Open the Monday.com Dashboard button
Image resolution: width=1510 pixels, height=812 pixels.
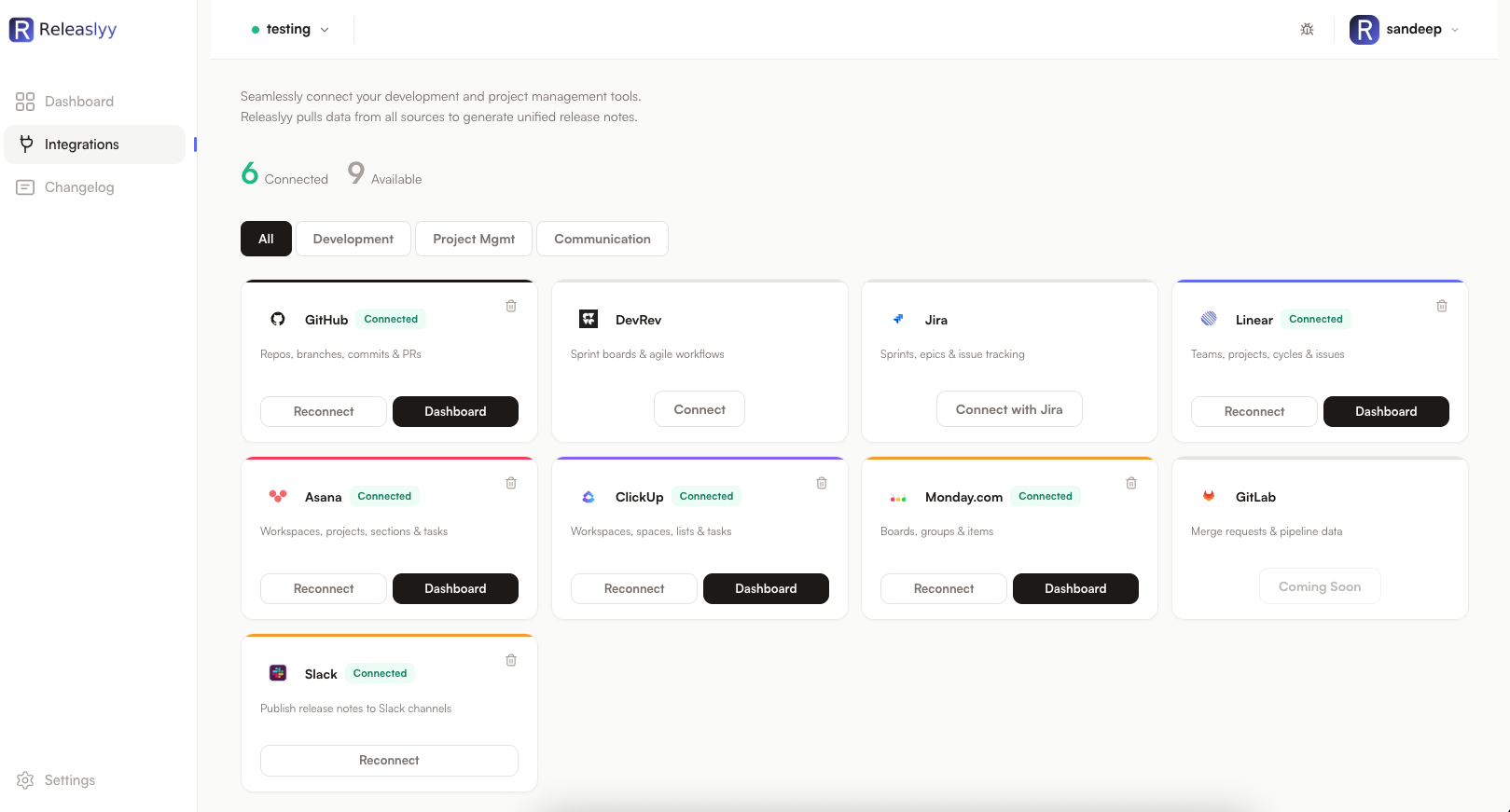click(1075, 588)
